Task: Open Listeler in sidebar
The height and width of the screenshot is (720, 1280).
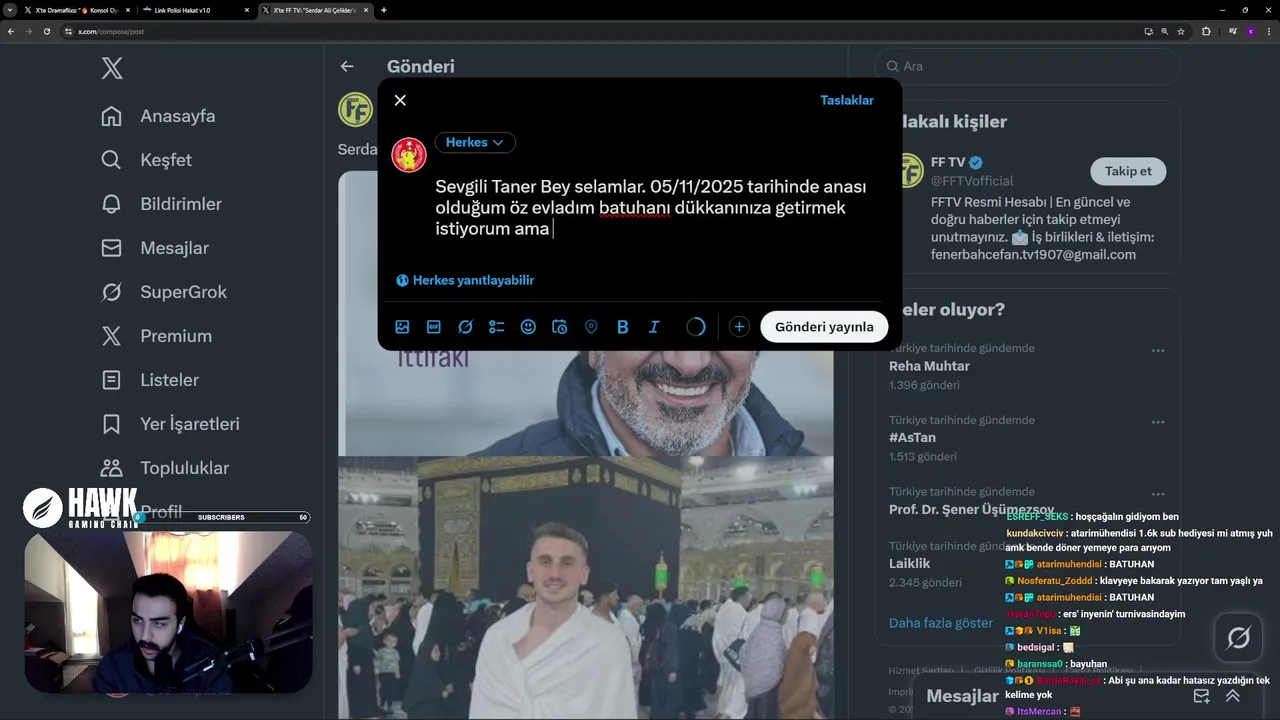Action: 150,380
